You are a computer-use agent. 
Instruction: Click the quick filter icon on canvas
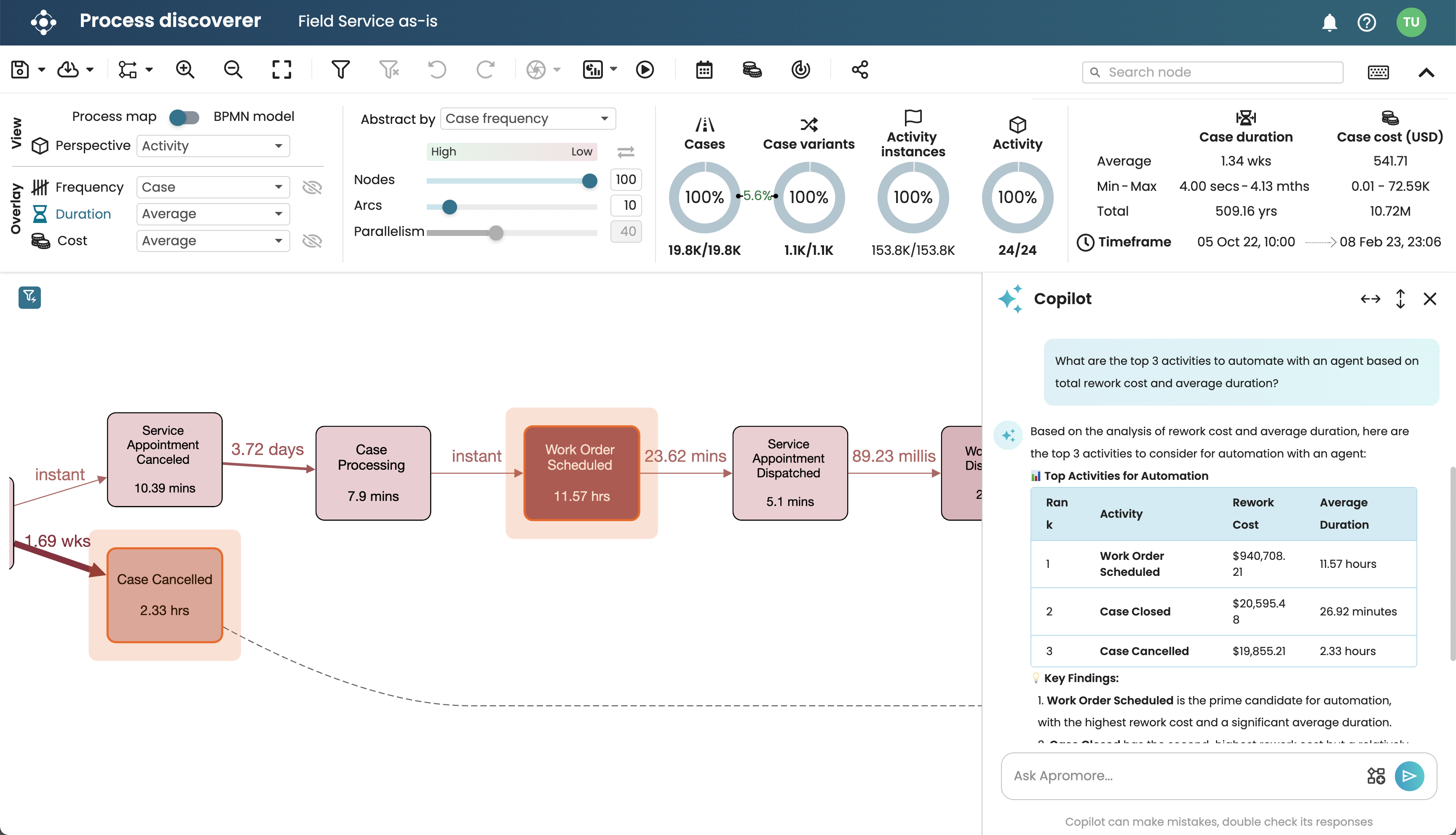30,297
